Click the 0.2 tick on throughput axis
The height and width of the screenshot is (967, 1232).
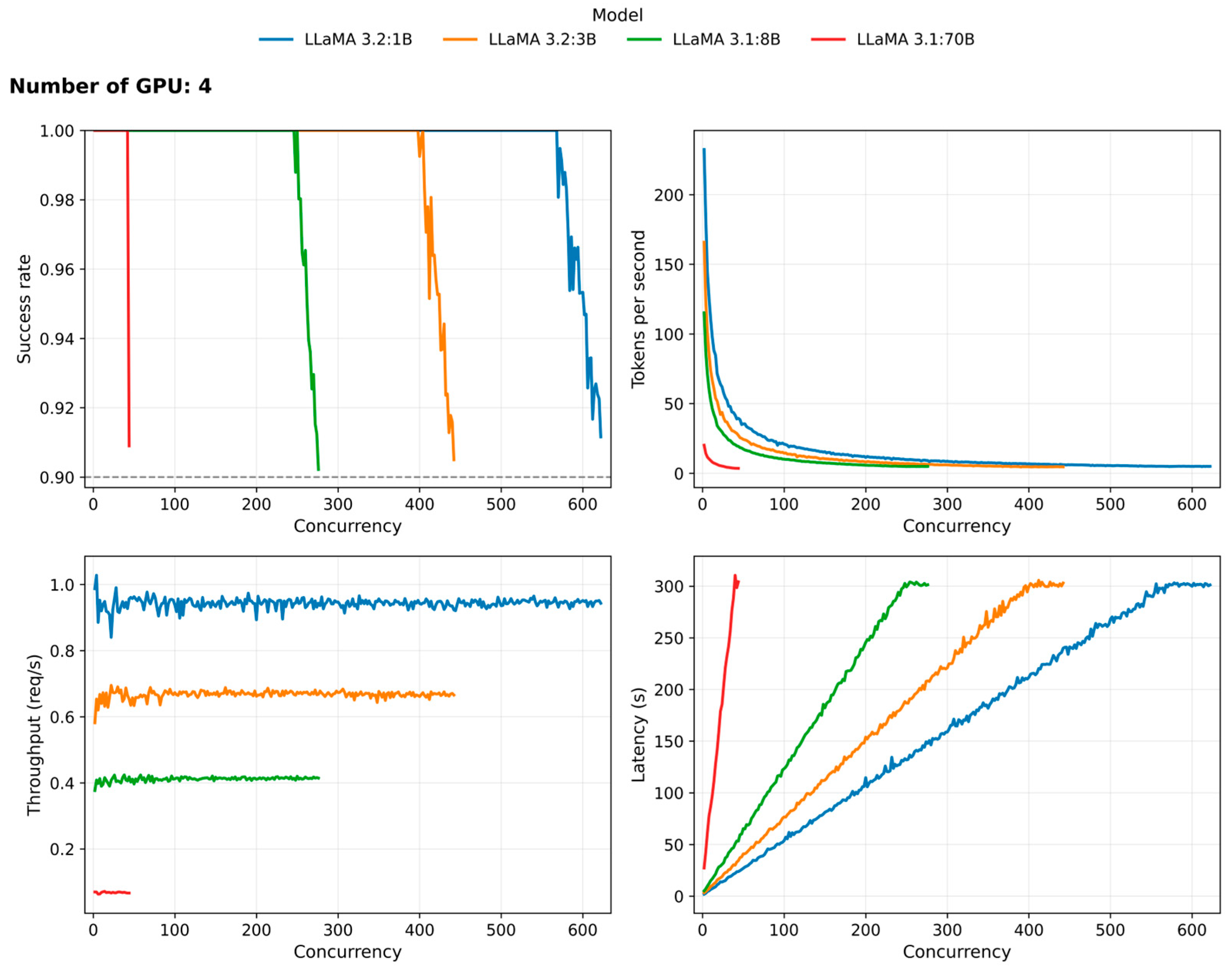[62, 849]
